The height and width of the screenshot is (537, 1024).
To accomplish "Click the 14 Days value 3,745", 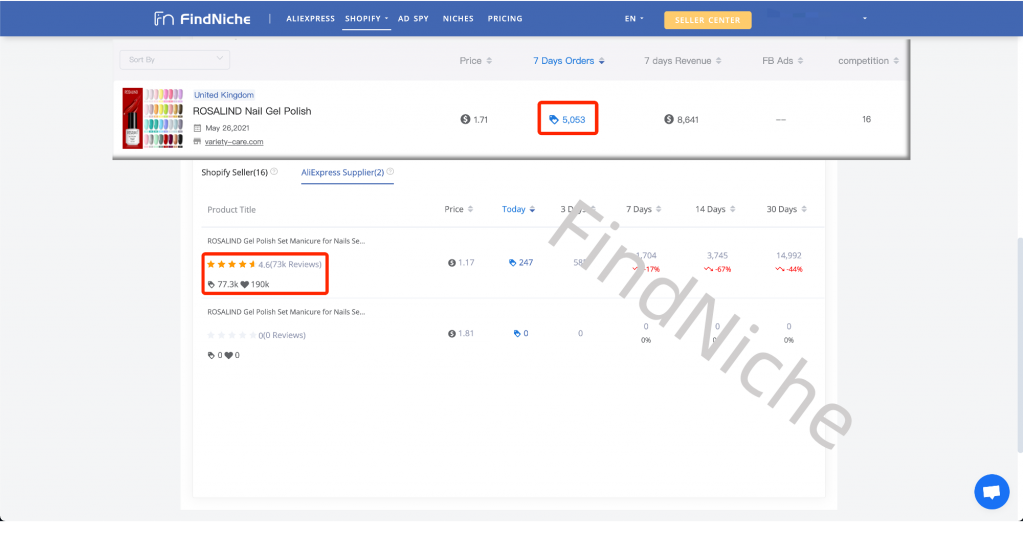I will click(717, 255).
